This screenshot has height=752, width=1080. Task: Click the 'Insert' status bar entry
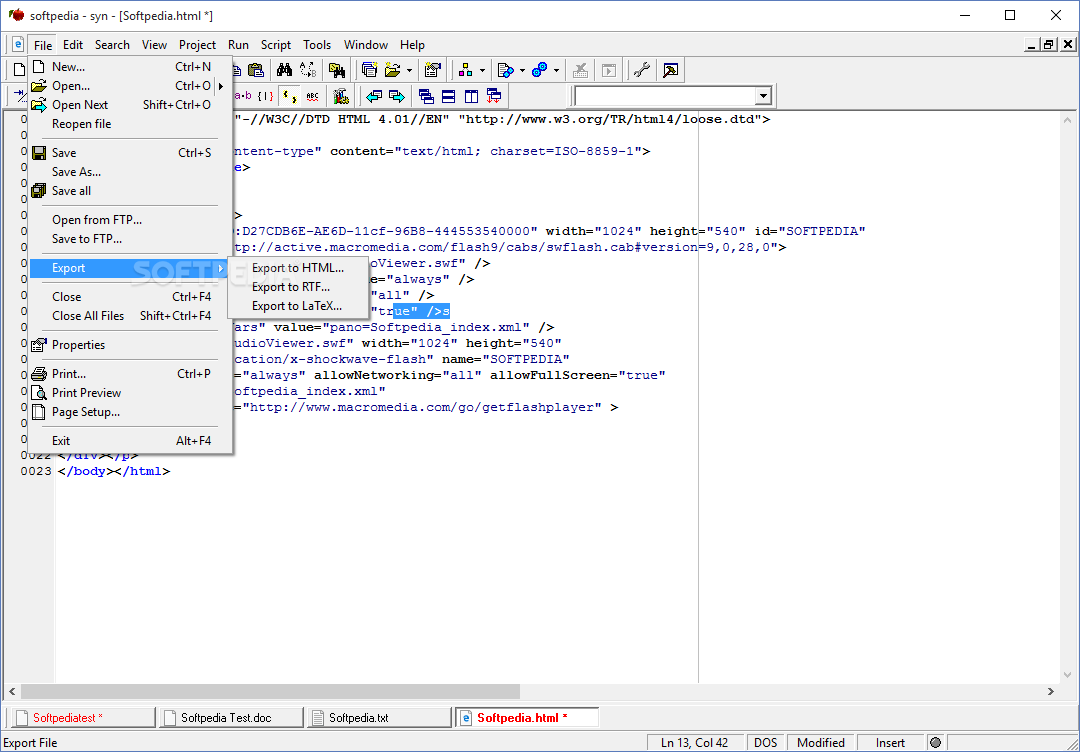click(x=890, y=742)
